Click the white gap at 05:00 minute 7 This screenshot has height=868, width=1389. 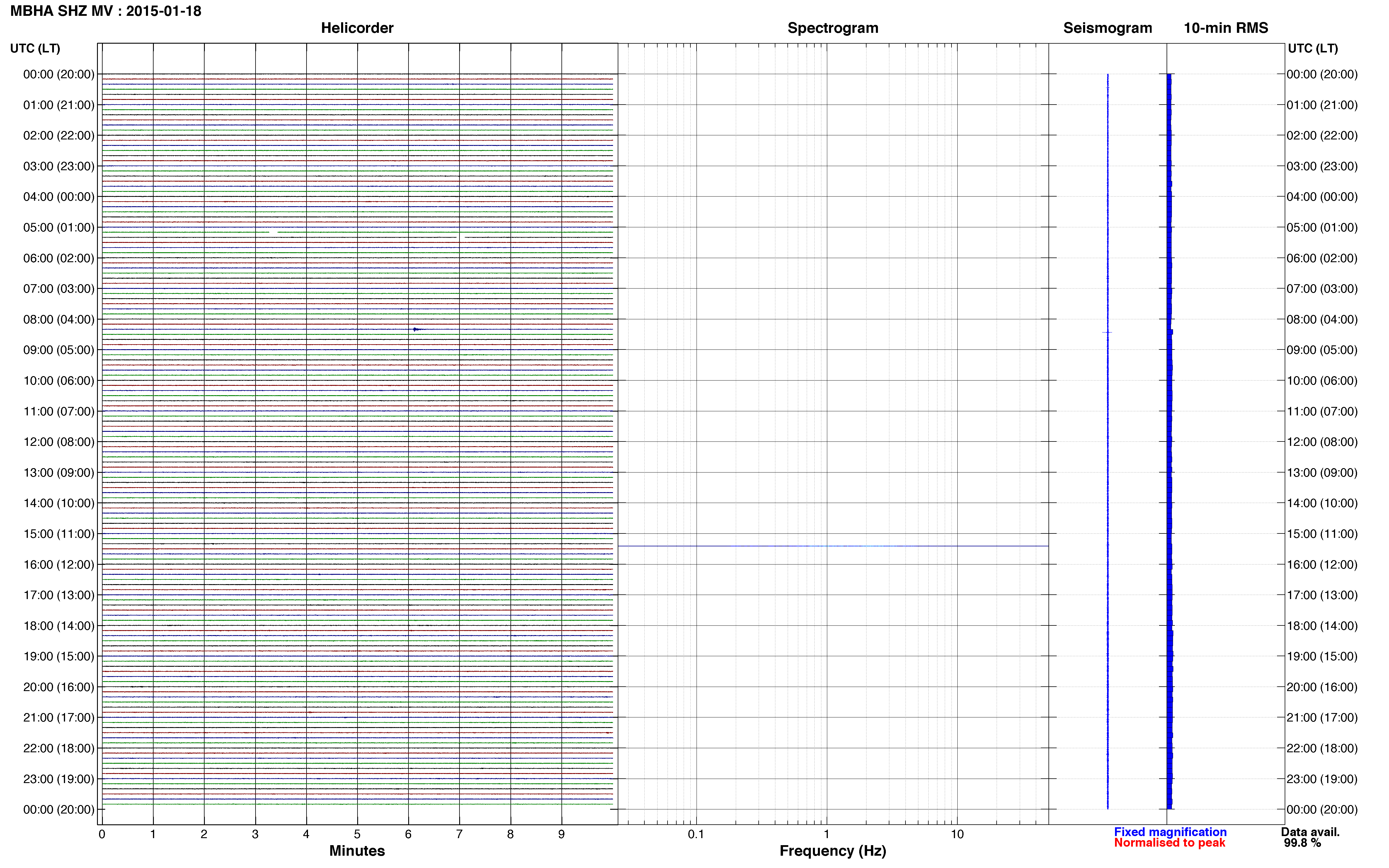pyautogui.click(x=460, y=236)
